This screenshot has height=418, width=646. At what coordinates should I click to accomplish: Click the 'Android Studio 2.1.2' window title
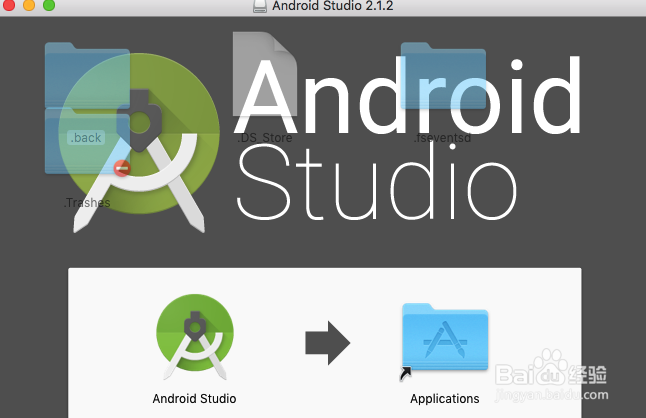coord(332,6)
